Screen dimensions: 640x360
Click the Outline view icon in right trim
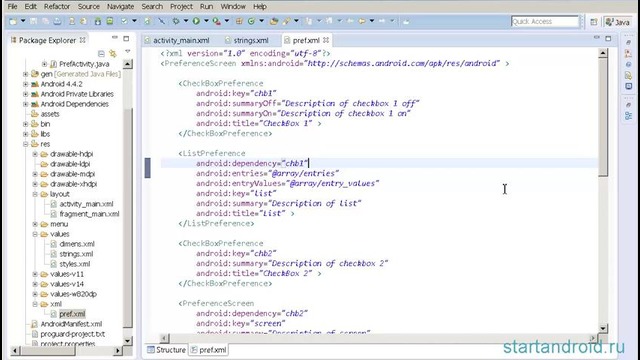pyautogui.click(x=628, y=116)
